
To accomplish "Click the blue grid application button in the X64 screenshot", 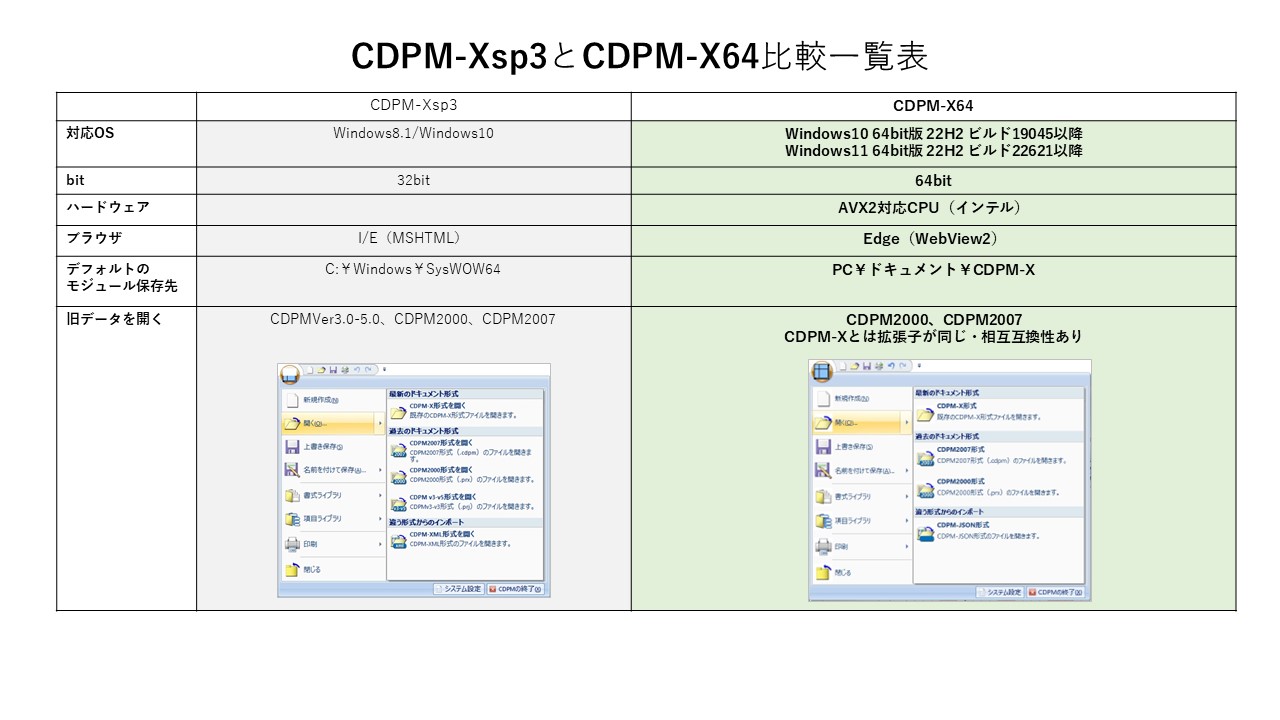I will tap(823, 370).
